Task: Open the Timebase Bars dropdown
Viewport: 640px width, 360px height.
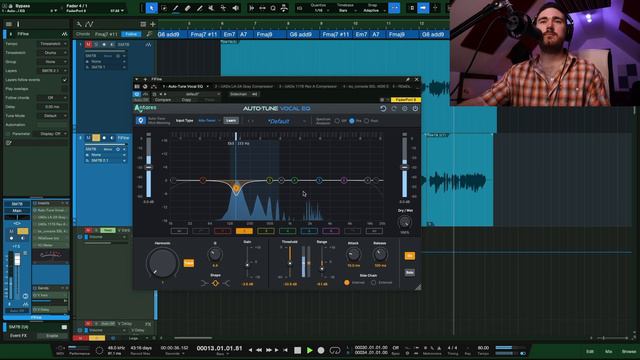Action: point(345,8)
